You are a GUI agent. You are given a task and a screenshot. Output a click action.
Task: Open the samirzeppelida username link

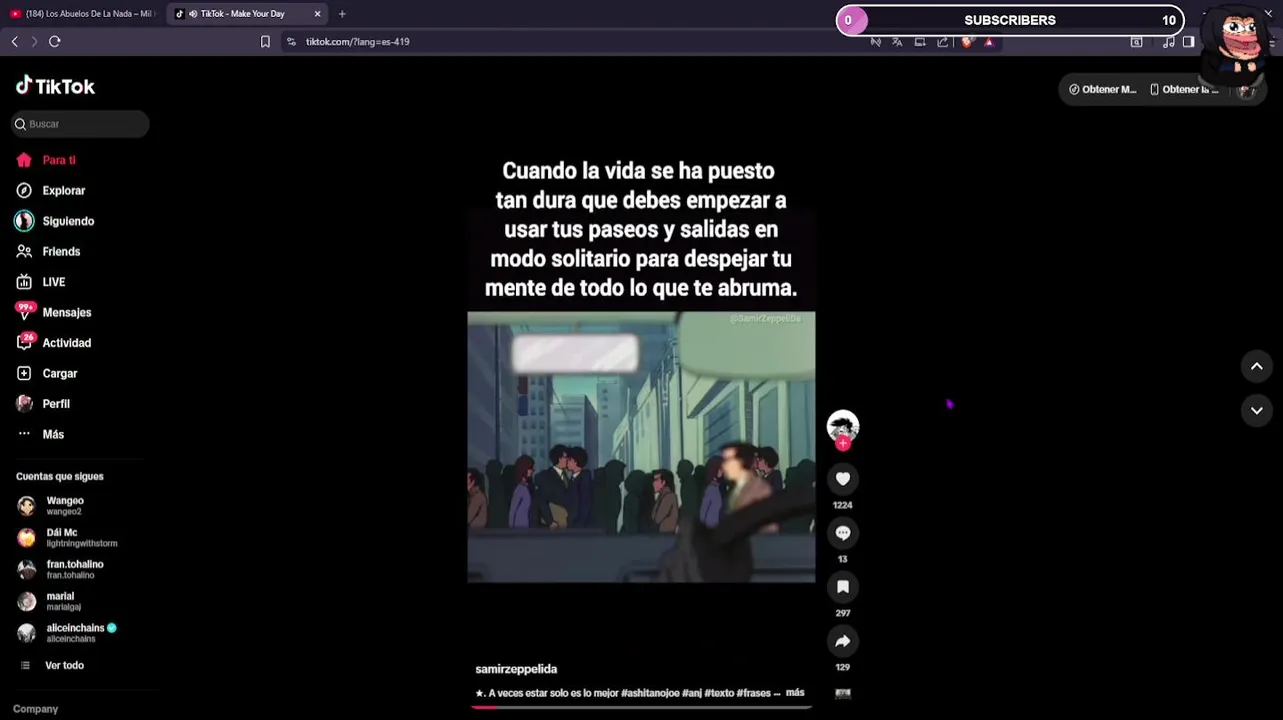point(516,669)
